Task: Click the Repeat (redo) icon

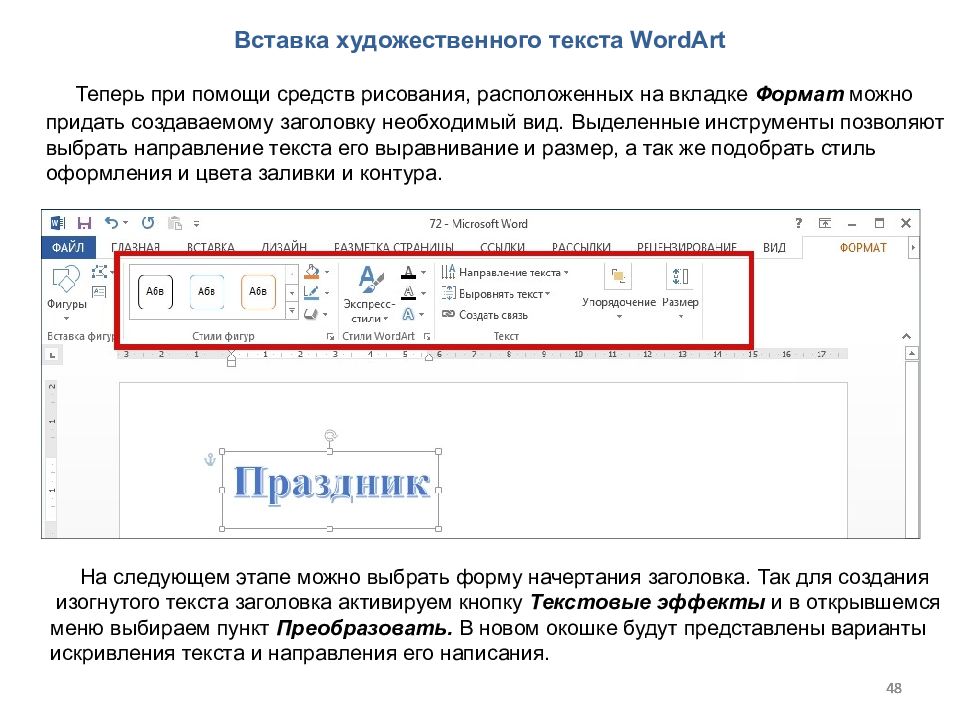Action: coord(148,223)
